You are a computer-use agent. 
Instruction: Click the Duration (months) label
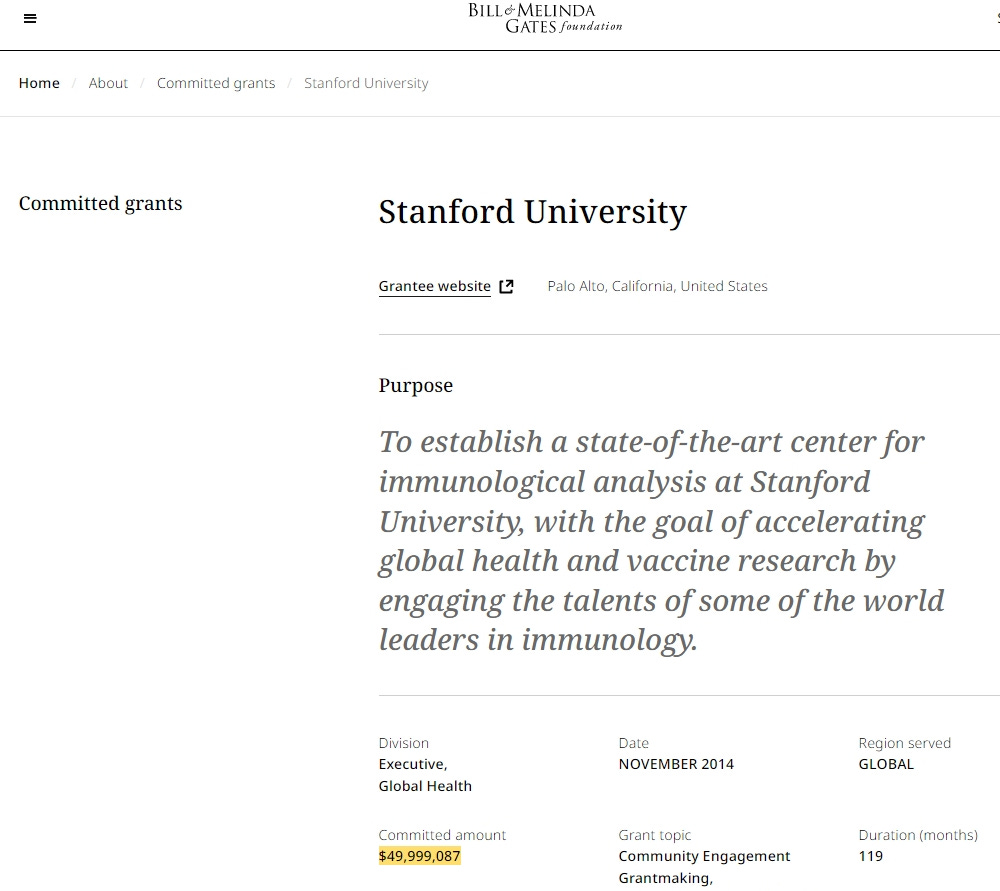(x=918, y=835)
